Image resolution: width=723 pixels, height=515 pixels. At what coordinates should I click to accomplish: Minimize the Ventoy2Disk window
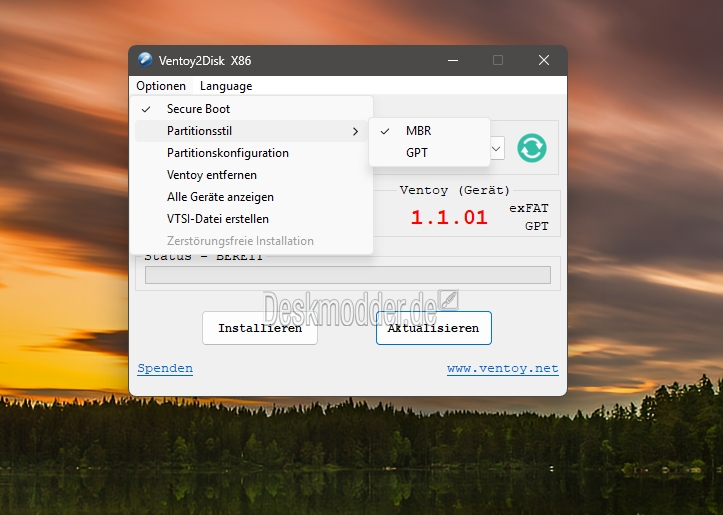click(x=453, y=60)
